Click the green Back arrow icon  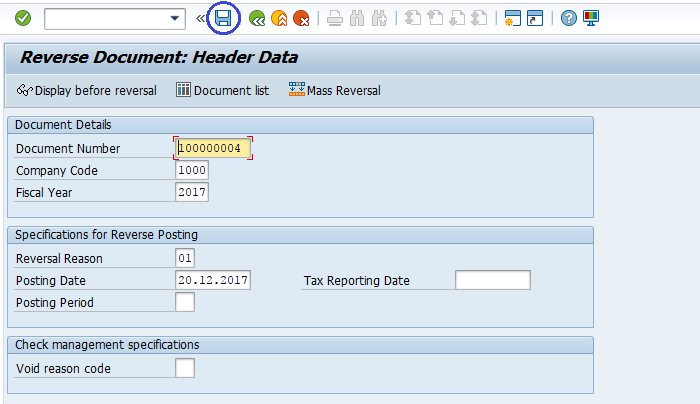(x=257, y=18)
